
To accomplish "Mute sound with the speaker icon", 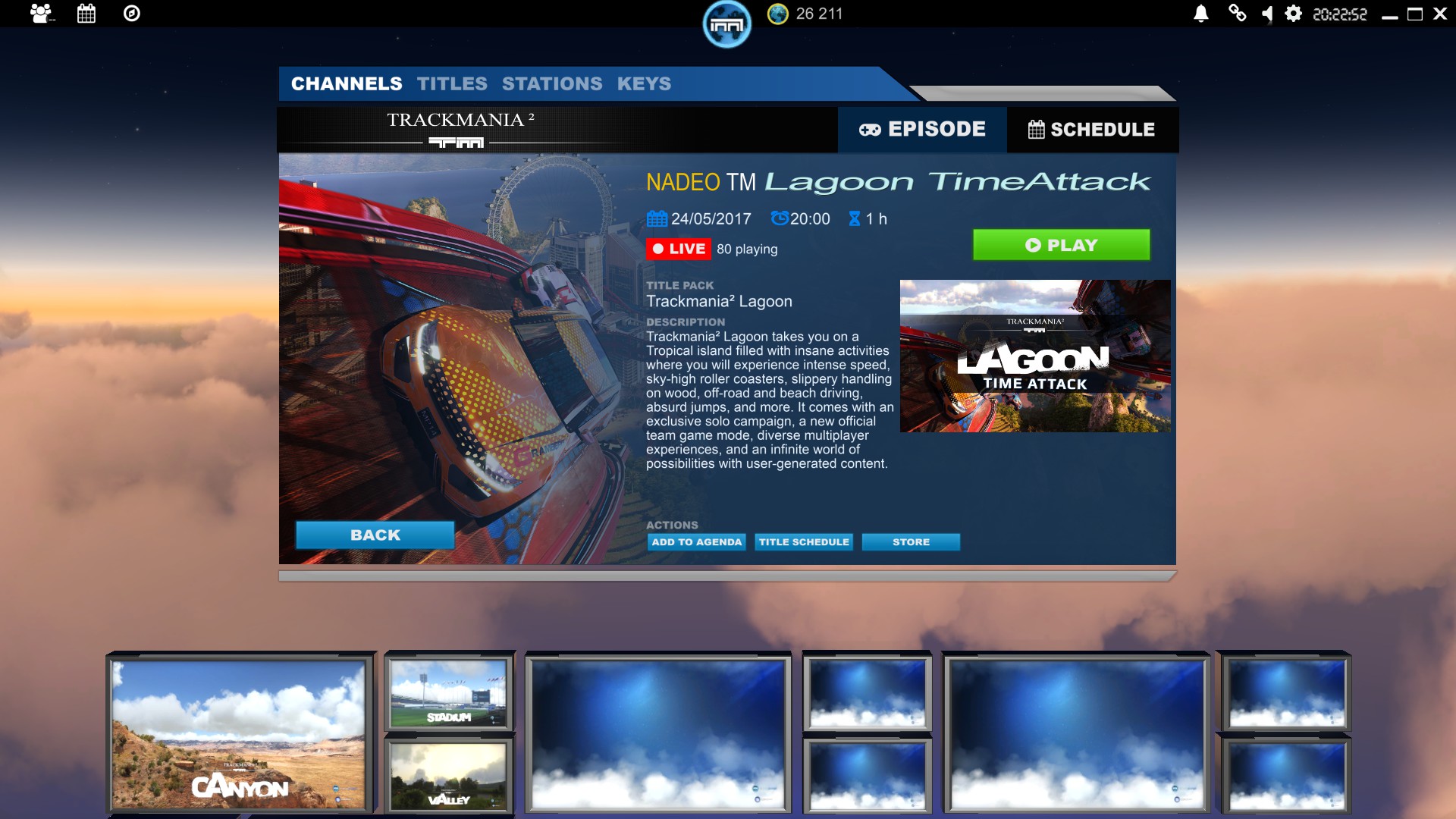I will pyautogui.click(x=1267, y=14).
